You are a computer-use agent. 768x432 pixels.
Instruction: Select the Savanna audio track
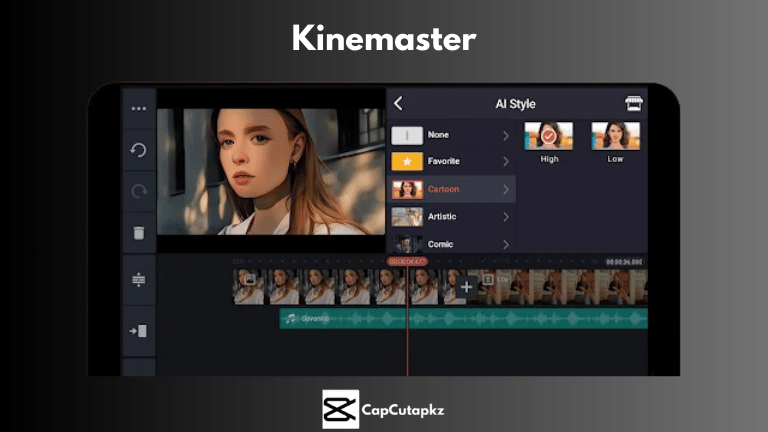pos(463,319)
